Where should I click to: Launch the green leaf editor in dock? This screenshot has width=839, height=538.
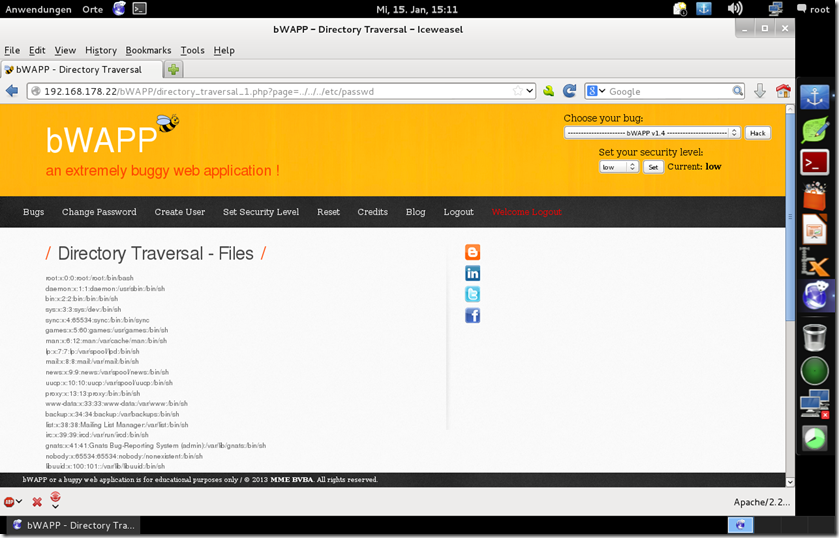pos(814,131)
